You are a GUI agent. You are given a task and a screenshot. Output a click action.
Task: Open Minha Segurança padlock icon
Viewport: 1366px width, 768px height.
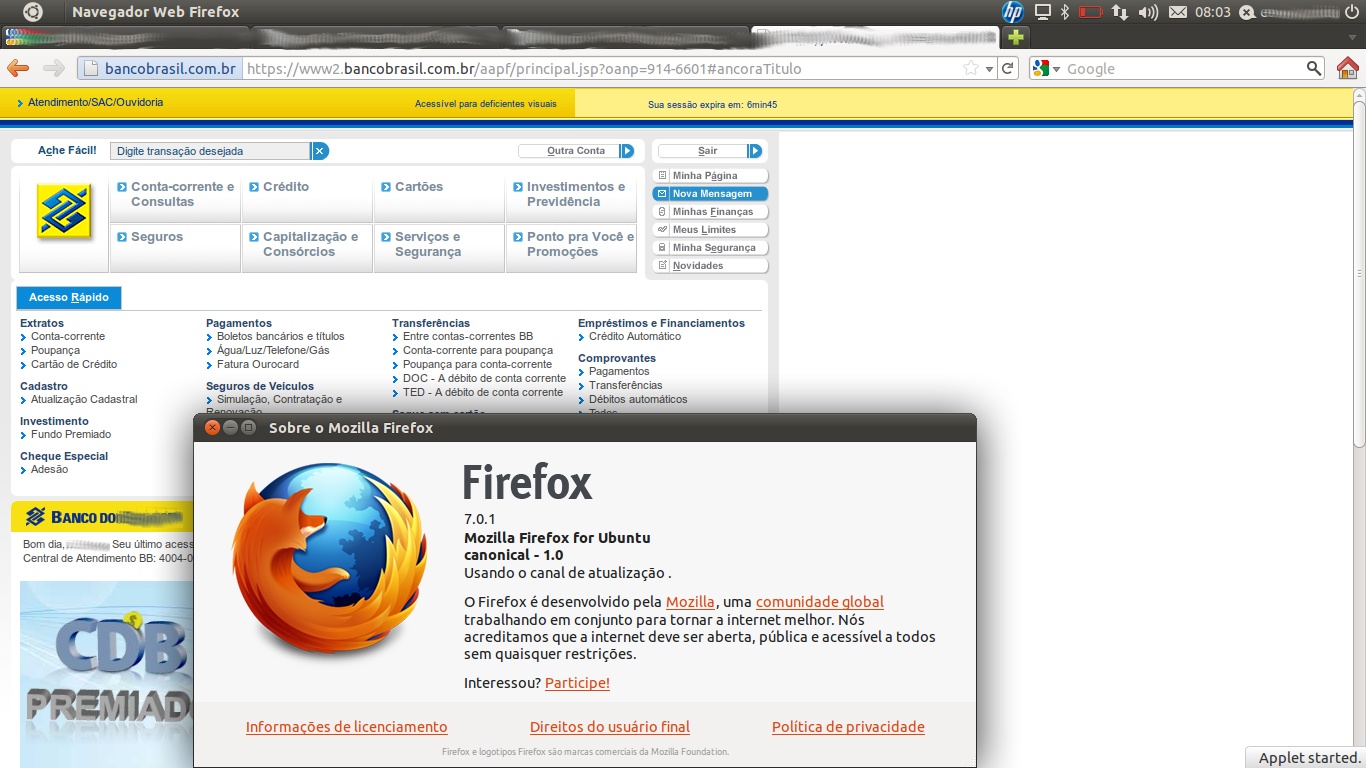point(661,247)
